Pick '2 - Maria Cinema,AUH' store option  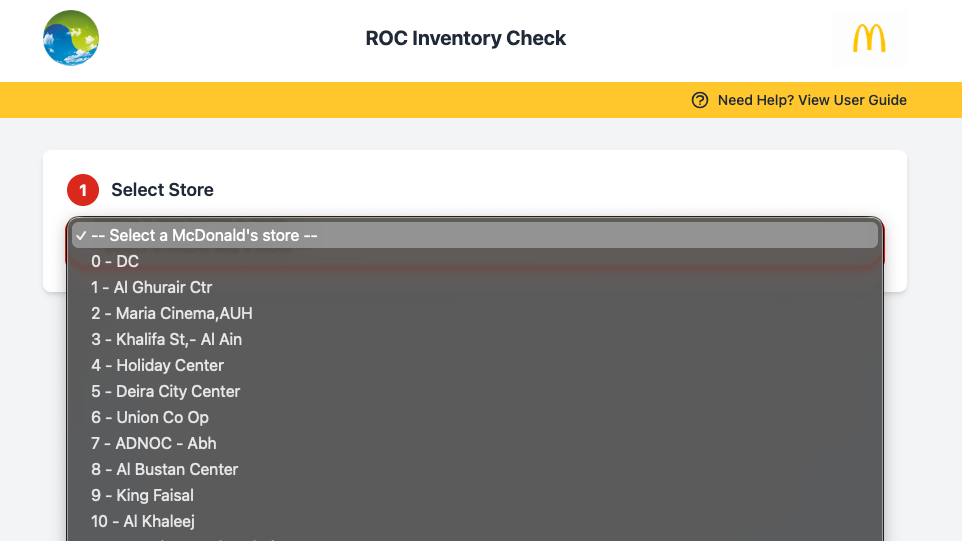pos(475,313)
